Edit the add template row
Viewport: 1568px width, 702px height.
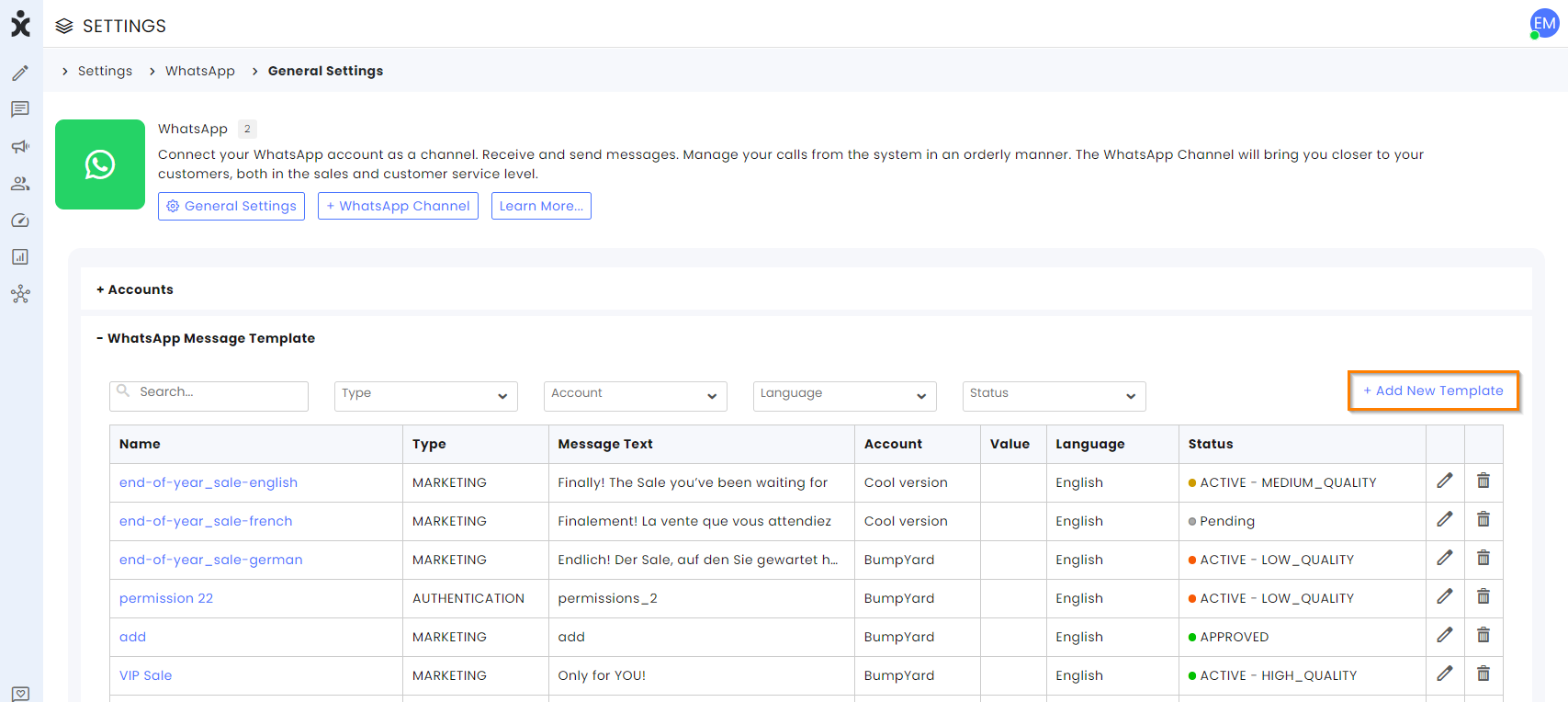[x=1445, y=635]
